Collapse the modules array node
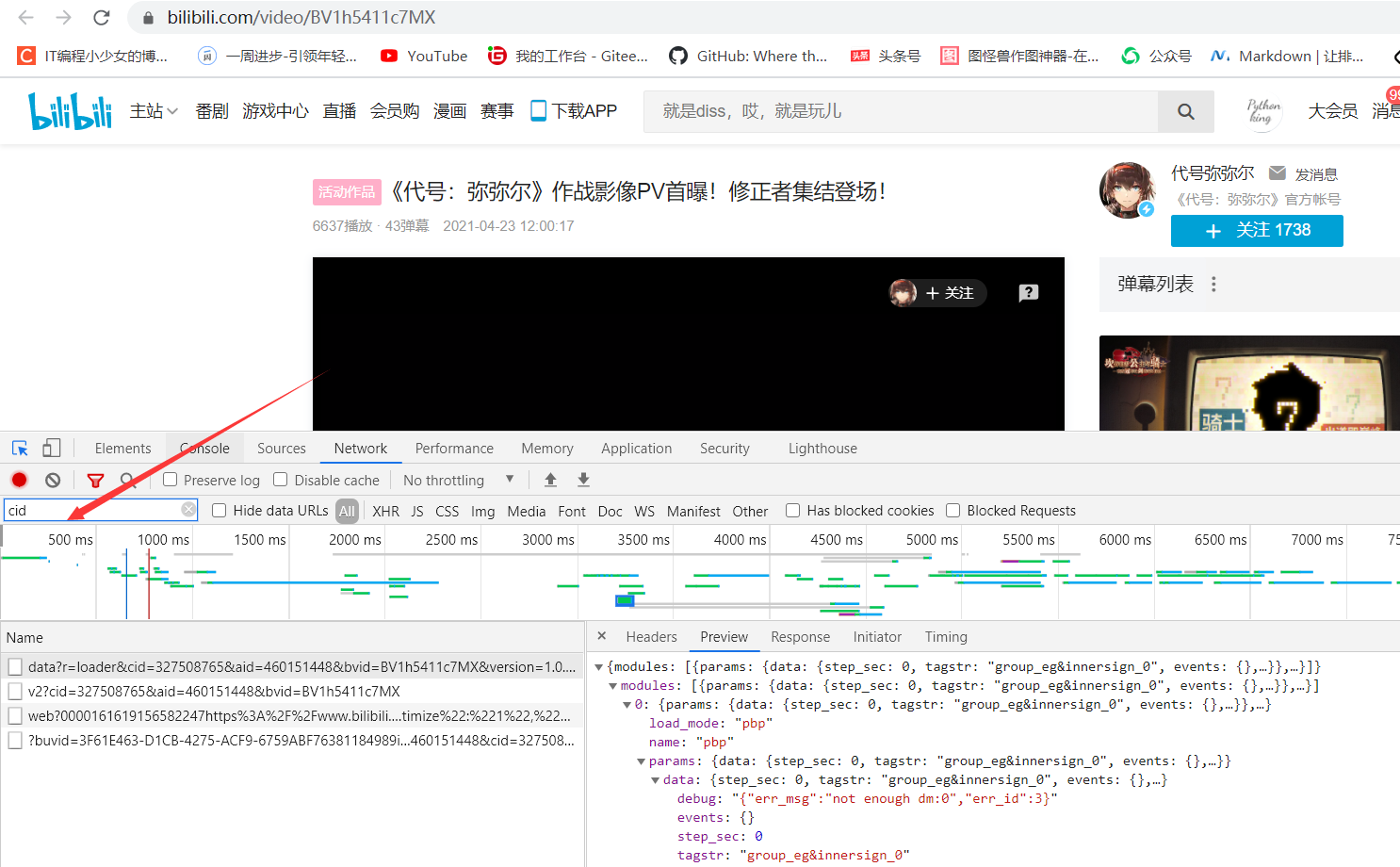 point(612,686)
